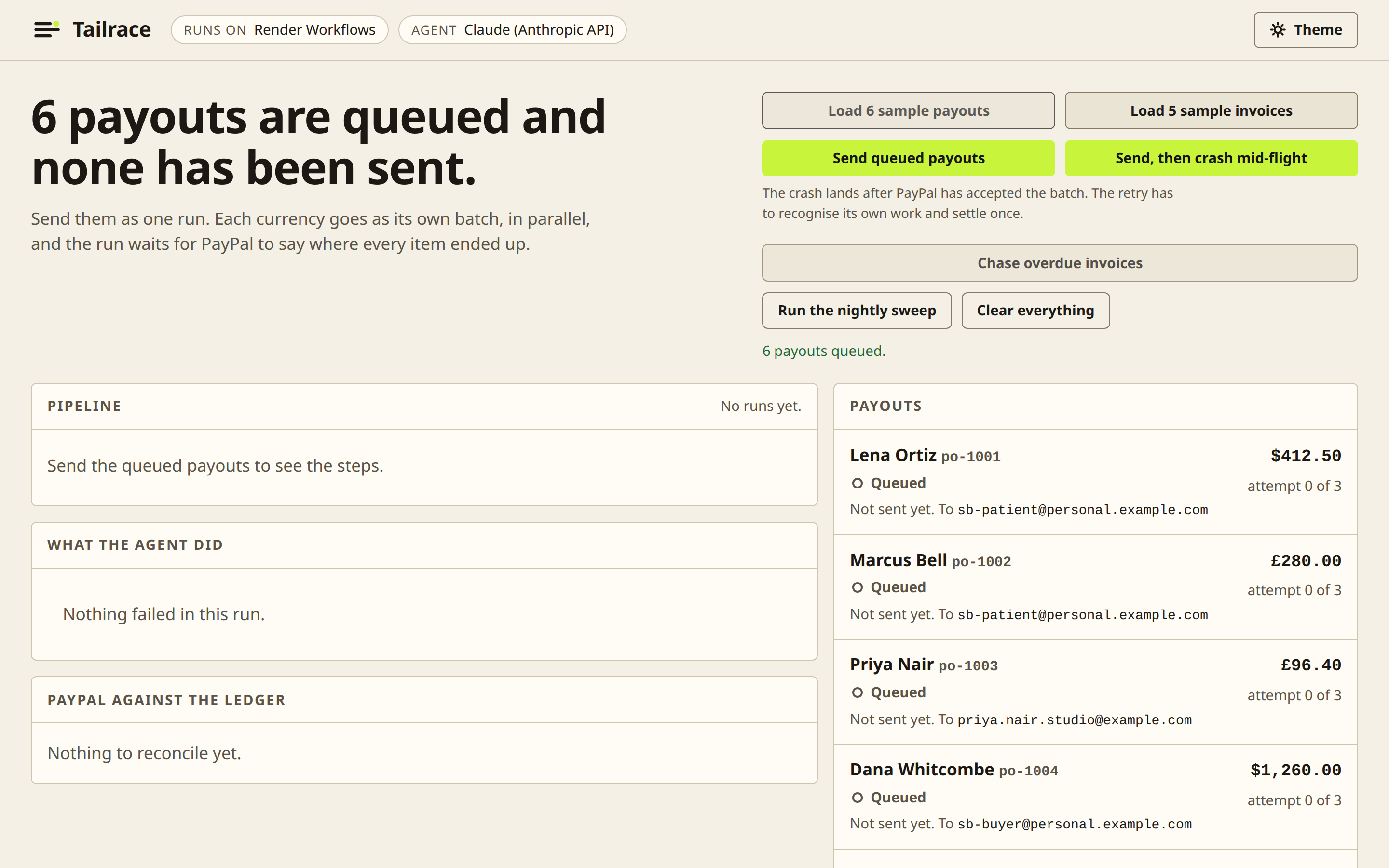Click payout ID po-1004
This screenshot has height=868, width=1389.
(x=1029, y=771)
